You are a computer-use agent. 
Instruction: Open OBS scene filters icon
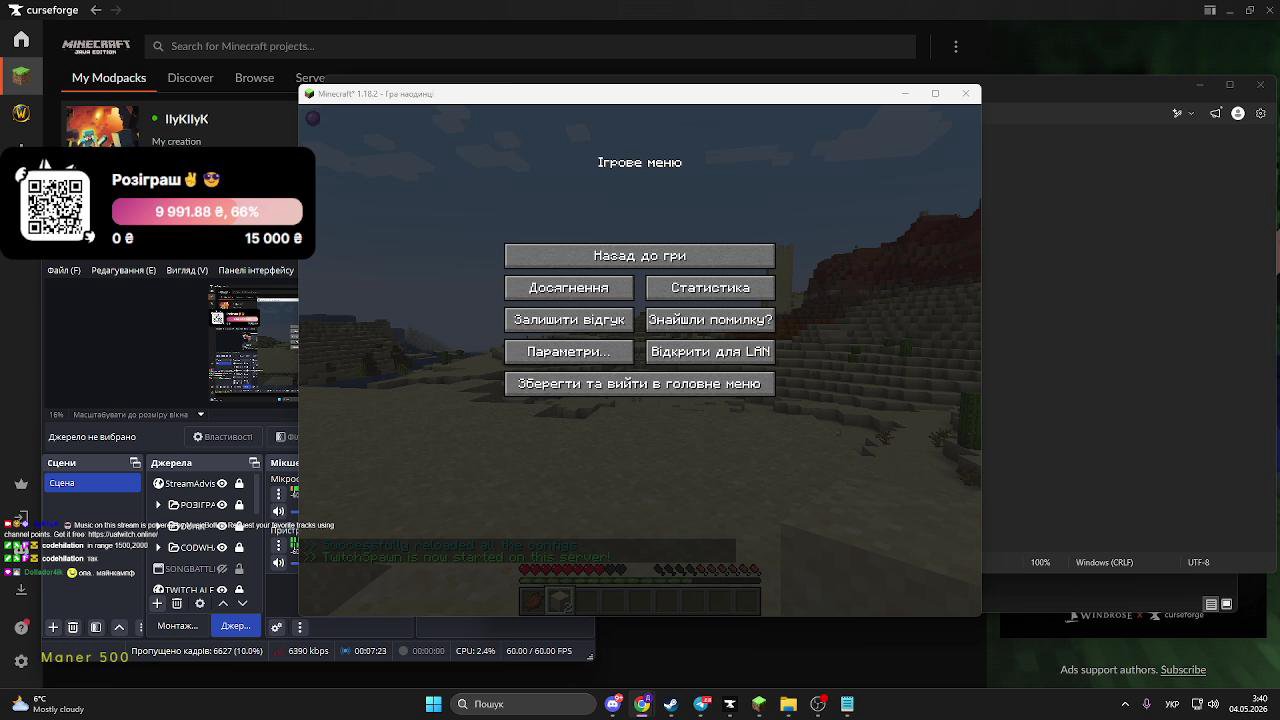click(x=96, y=627)
